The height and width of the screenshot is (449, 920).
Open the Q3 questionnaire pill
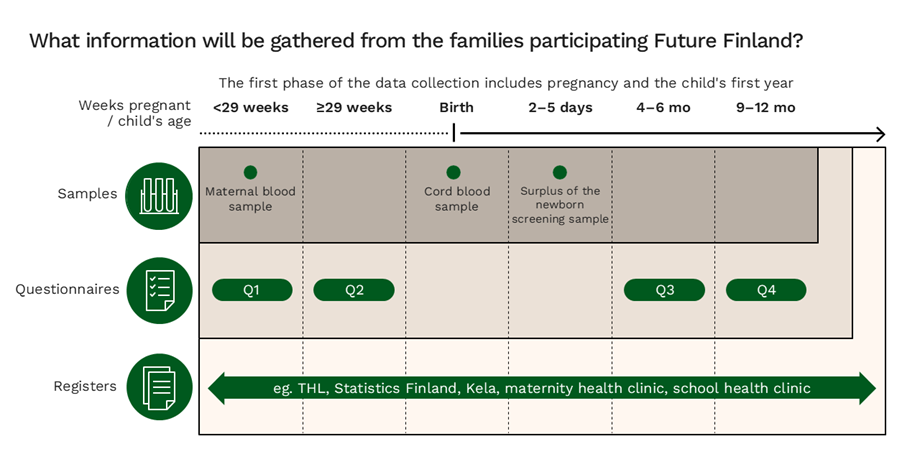(x=664, y=290)
